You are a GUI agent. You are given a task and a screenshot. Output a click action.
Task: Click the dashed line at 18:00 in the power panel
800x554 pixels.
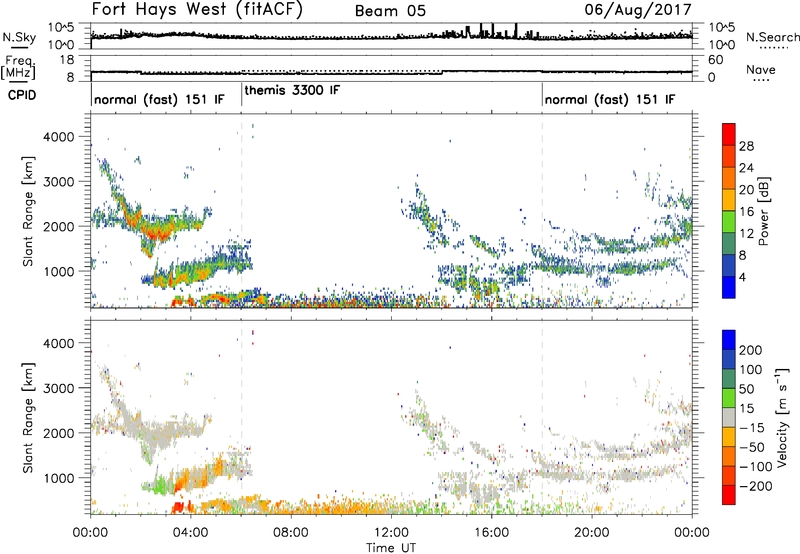pos(542,211)
